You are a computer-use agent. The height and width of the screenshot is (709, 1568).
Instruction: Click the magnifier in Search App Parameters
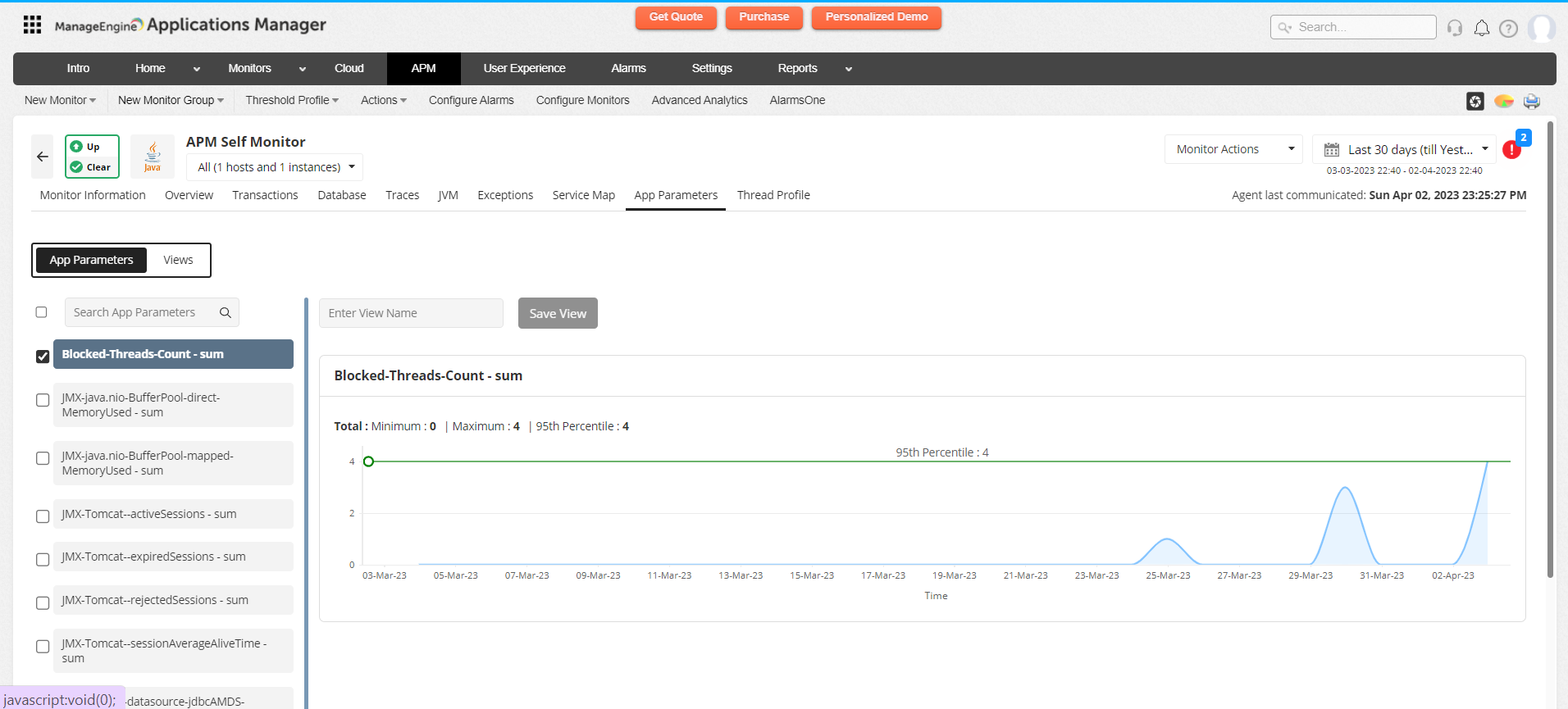point(226,312)
